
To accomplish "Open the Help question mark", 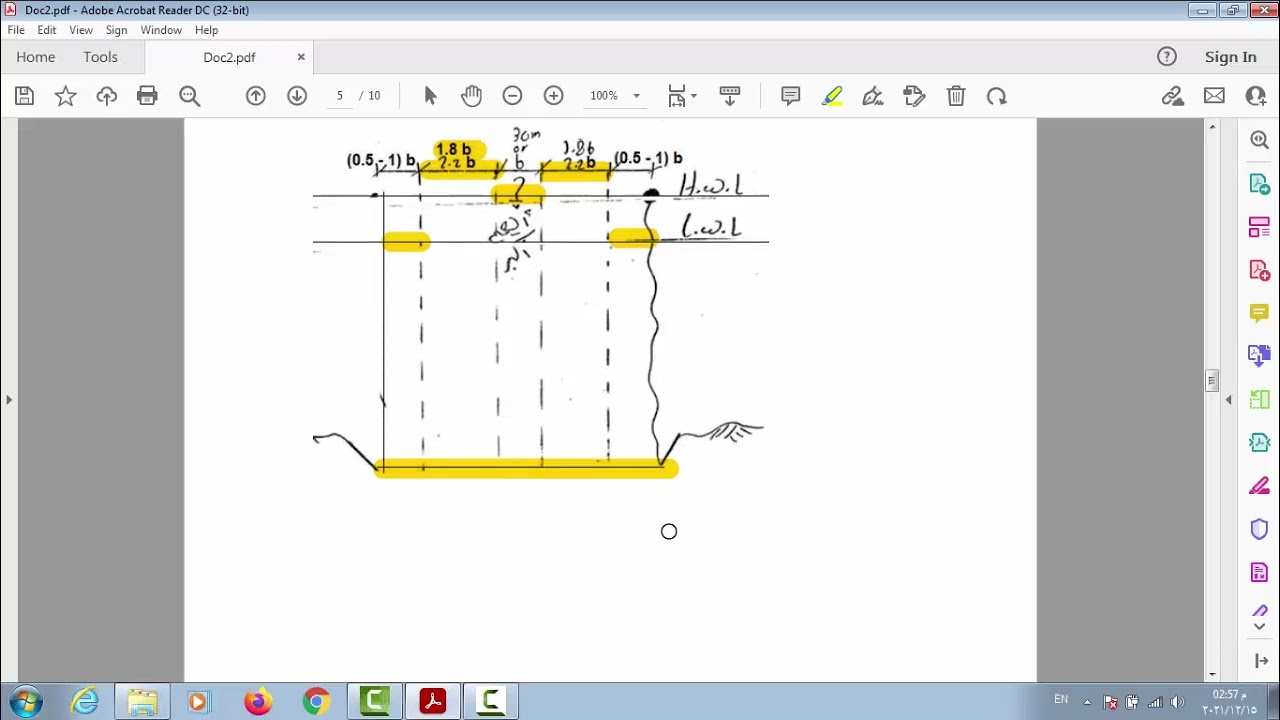I will 1167,57.
